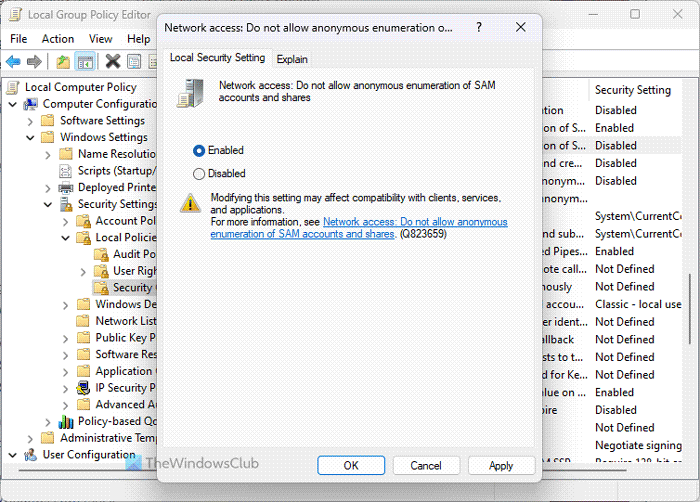Select the Local Security Setting tab
This screenshot has width=700, height=502.
pyautogui.click(x=217, y=58)
